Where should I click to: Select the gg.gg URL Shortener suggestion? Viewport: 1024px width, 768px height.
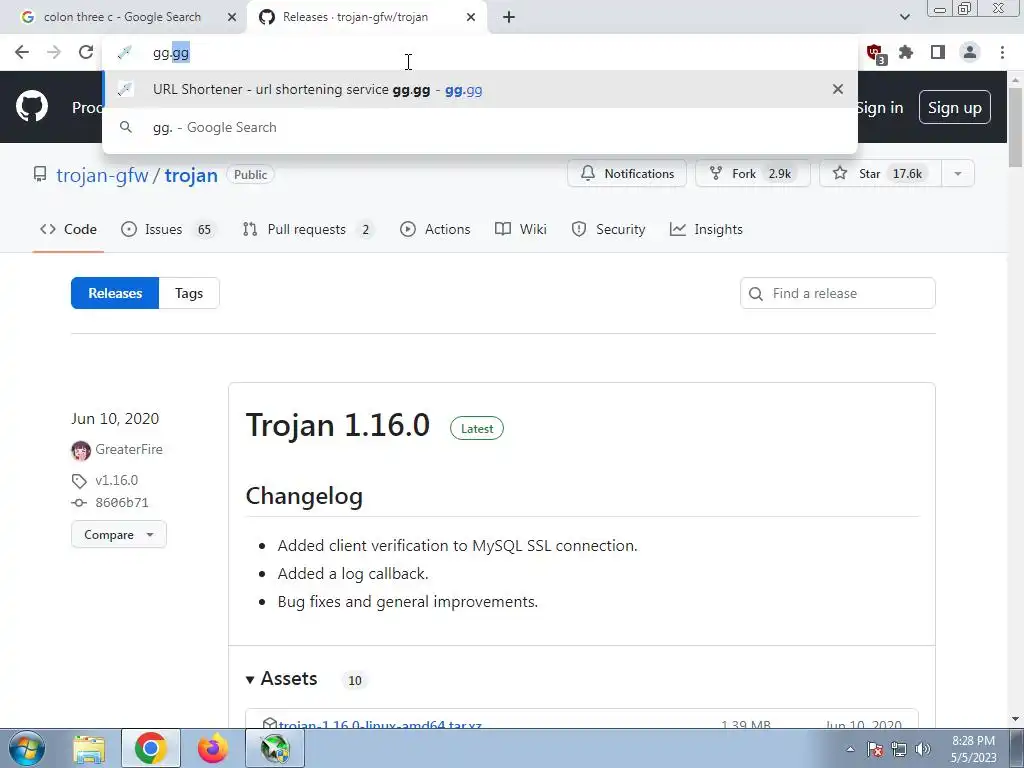click(479, 89)
